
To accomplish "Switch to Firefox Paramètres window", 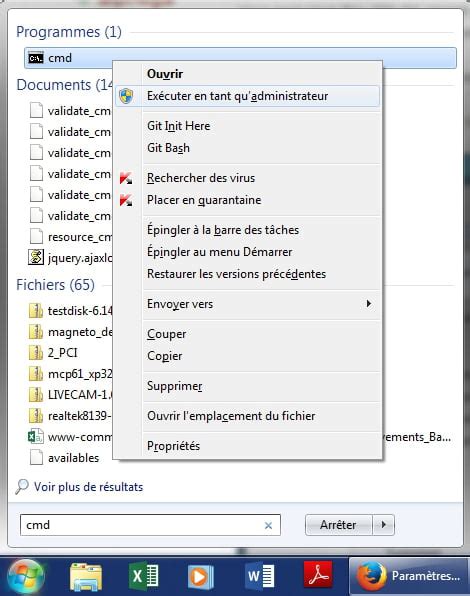I will coord(409,576).
